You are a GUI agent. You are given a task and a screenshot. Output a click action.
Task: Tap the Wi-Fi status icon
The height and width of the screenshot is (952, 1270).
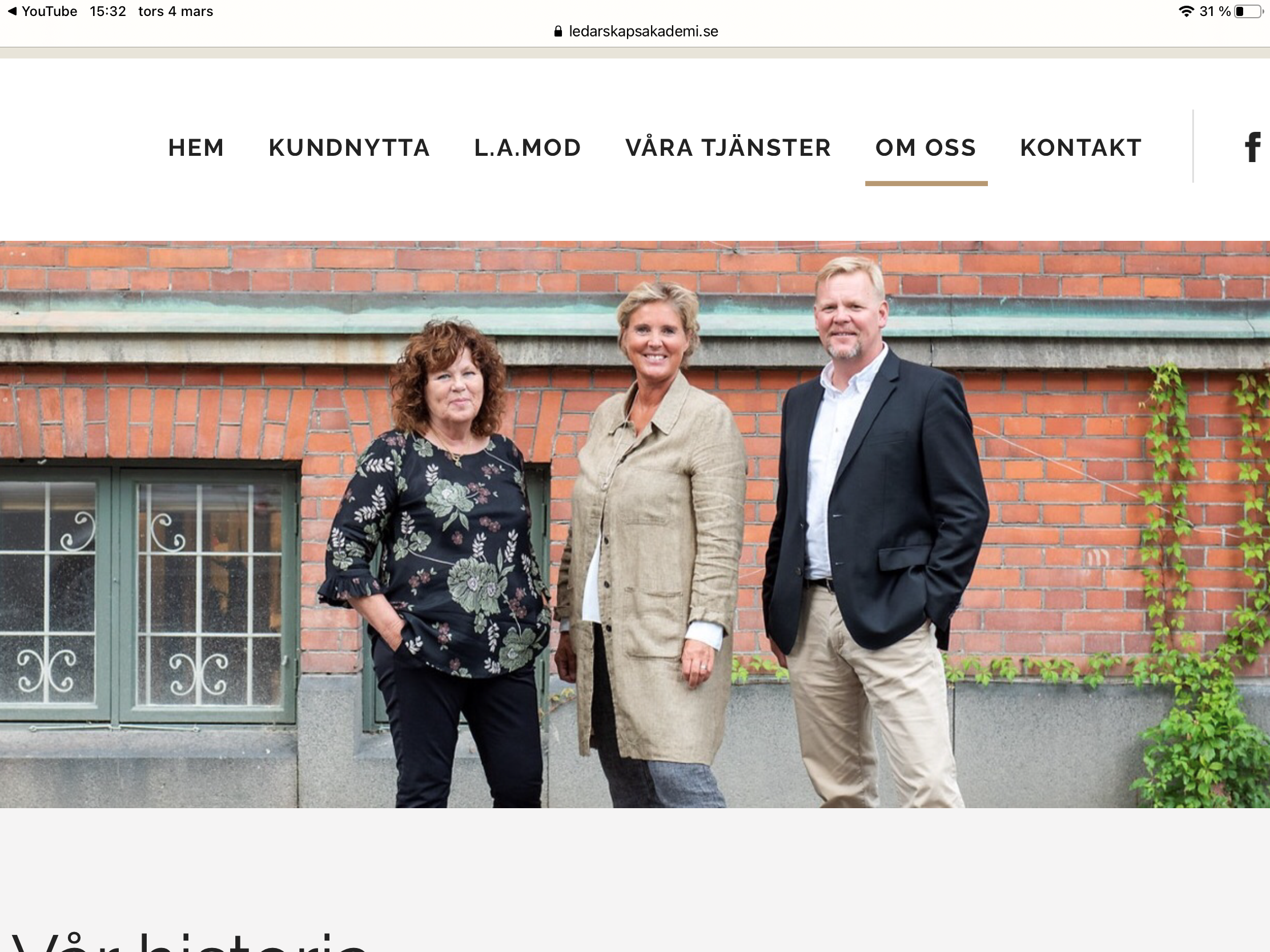(x=1186, y=11)
